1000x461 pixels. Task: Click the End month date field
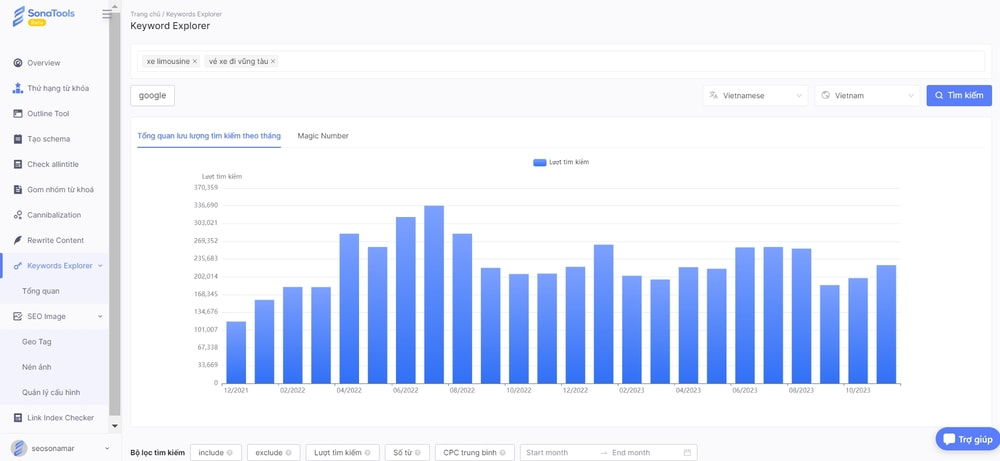point(644,453)
